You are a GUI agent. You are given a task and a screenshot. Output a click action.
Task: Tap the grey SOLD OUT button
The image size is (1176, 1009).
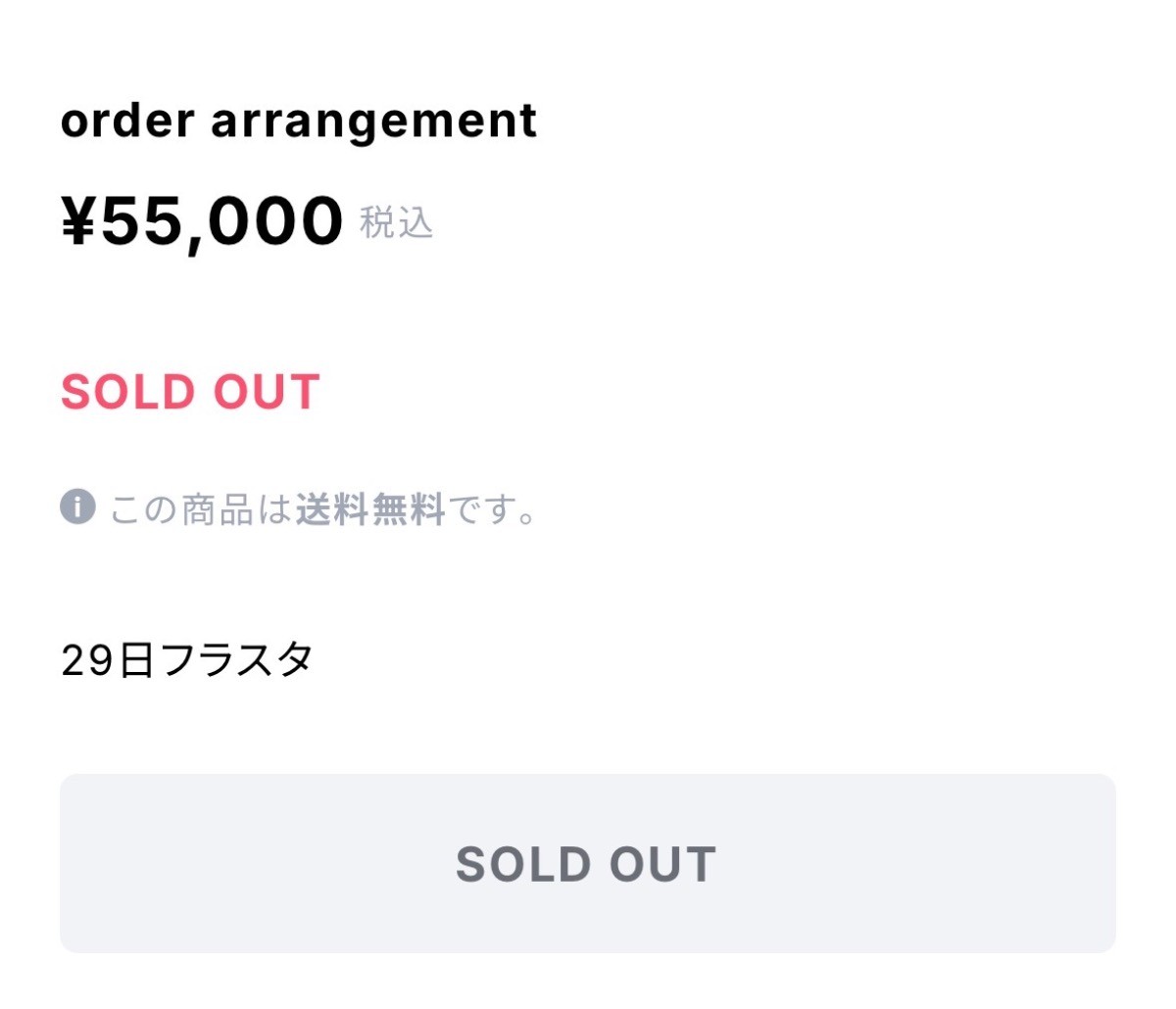coord(588,863)
